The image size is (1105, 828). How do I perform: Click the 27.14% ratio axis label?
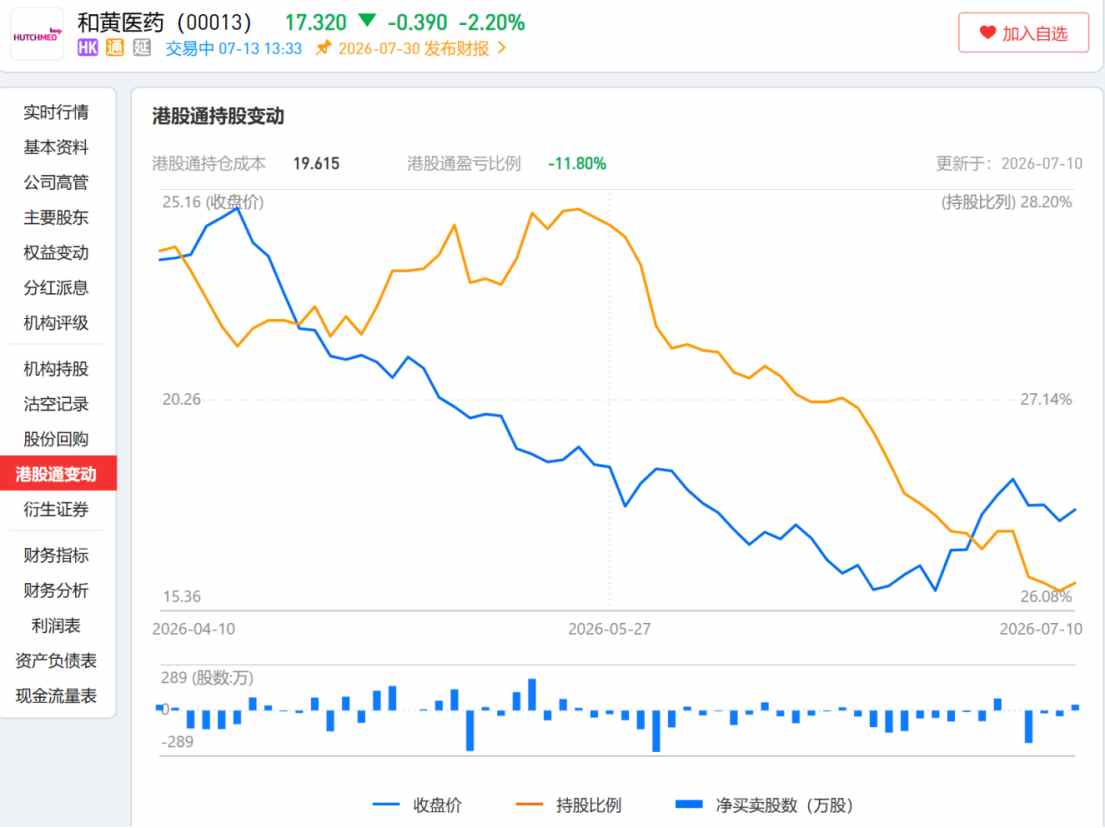coord(1047,400)
